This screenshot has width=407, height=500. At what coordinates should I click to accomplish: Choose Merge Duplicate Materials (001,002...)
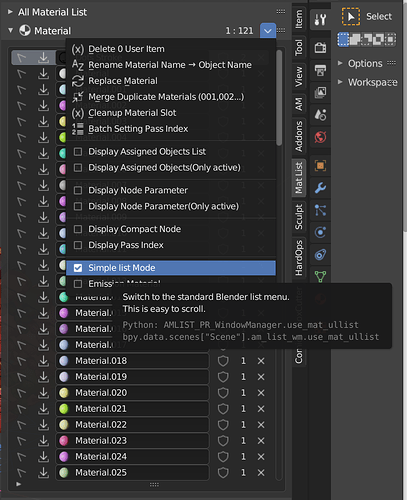click(x=171, y=97)
